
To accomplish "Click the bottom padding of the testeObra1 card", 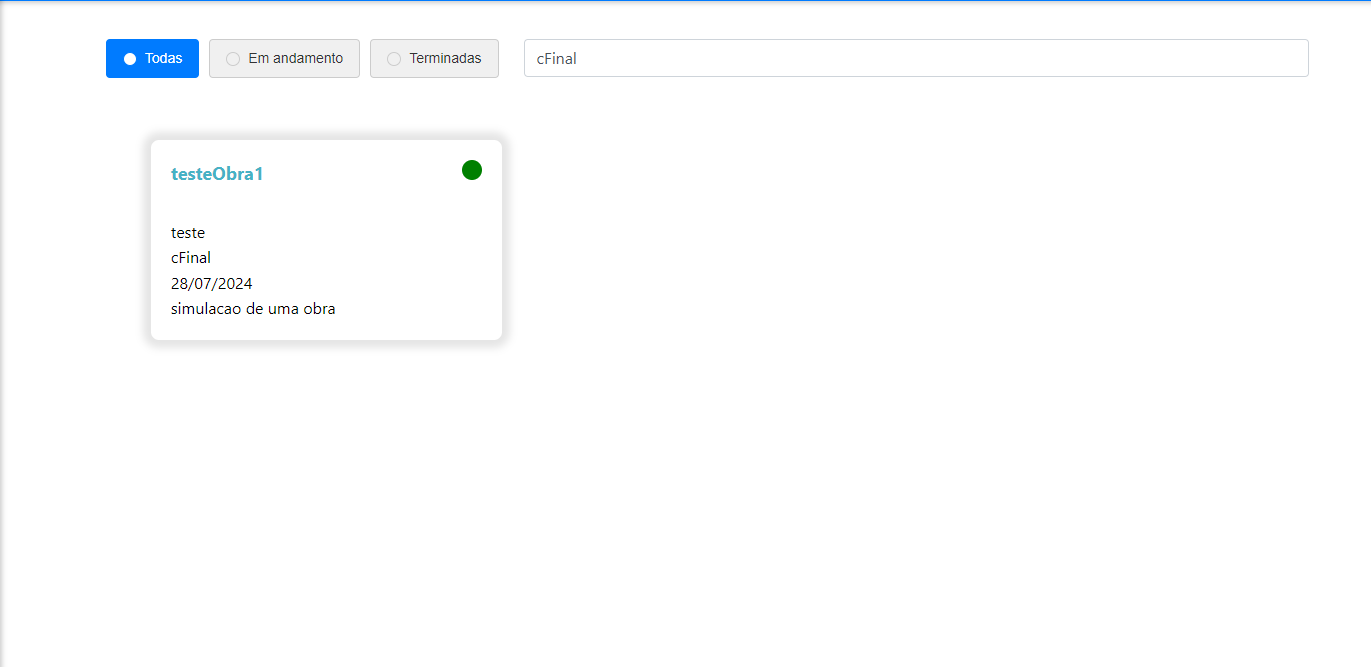I will [326, 330].
